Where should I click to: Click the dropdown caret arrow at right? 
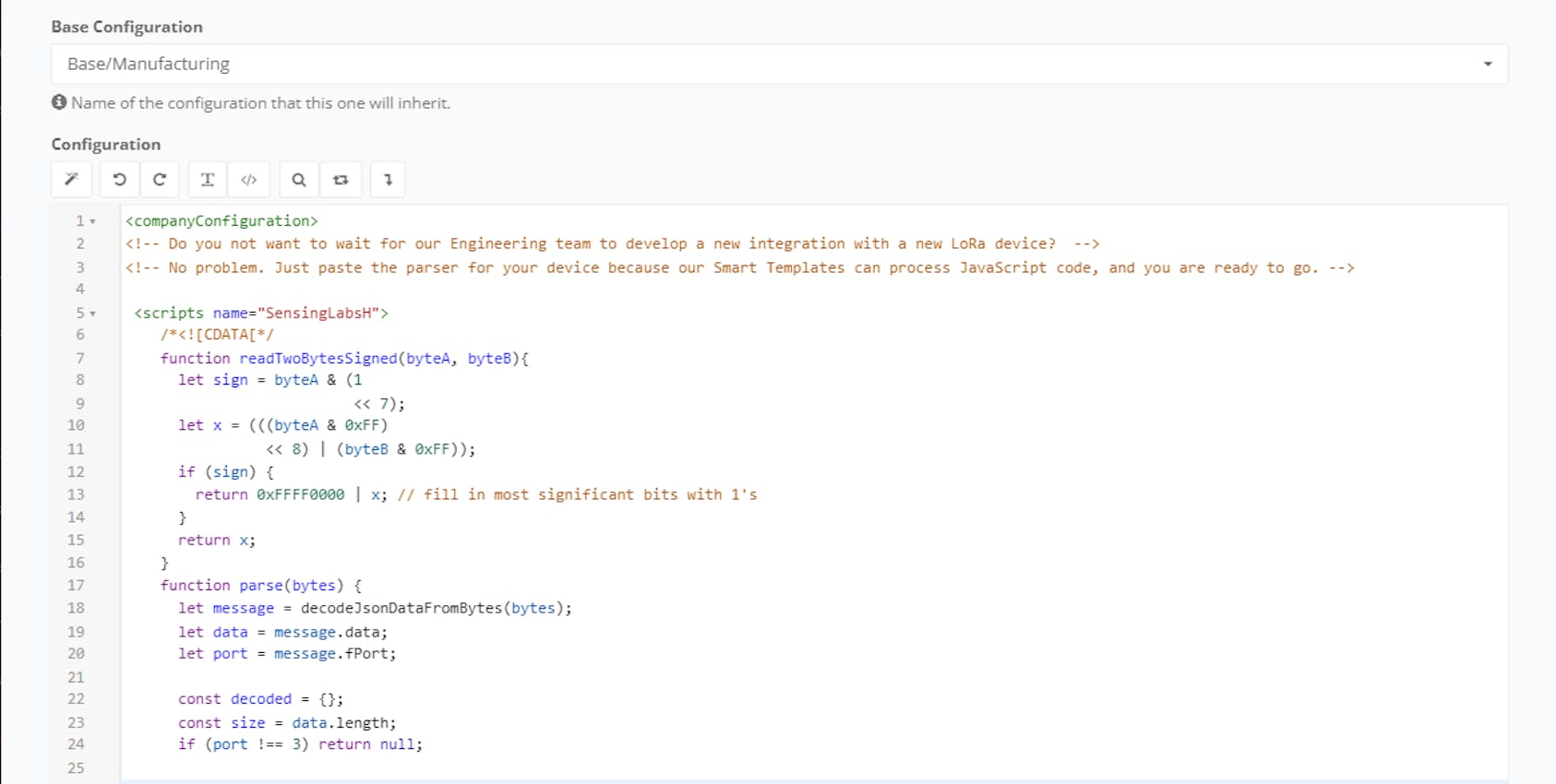click(x=1488, y=64)
